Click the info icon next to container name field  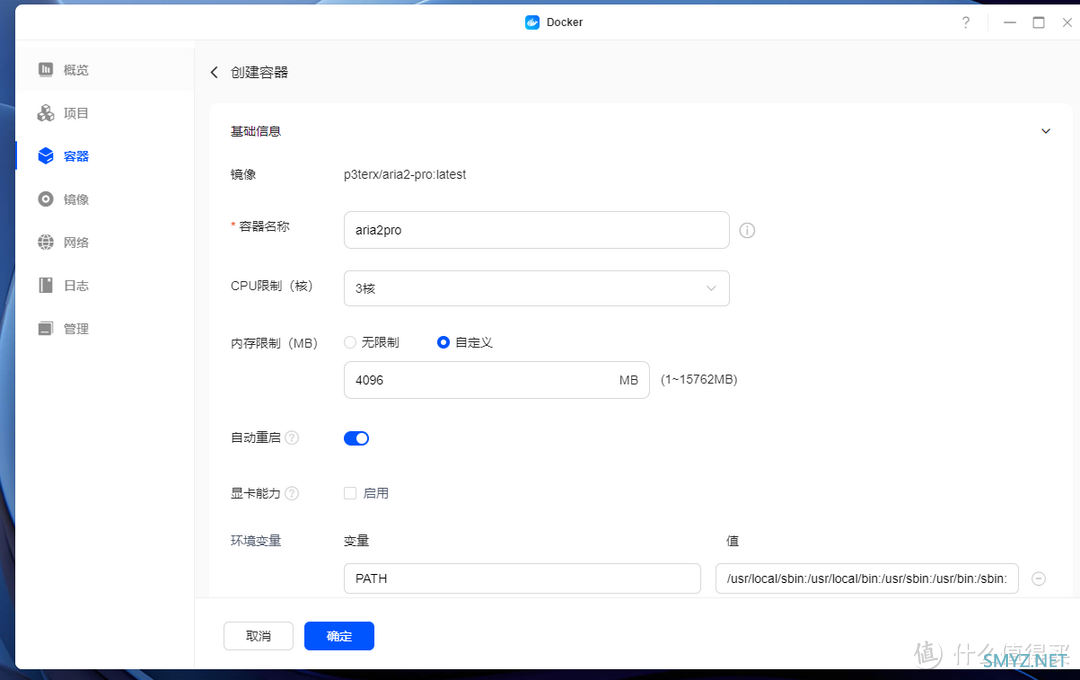pyautogui.click(x=747, y=230)
